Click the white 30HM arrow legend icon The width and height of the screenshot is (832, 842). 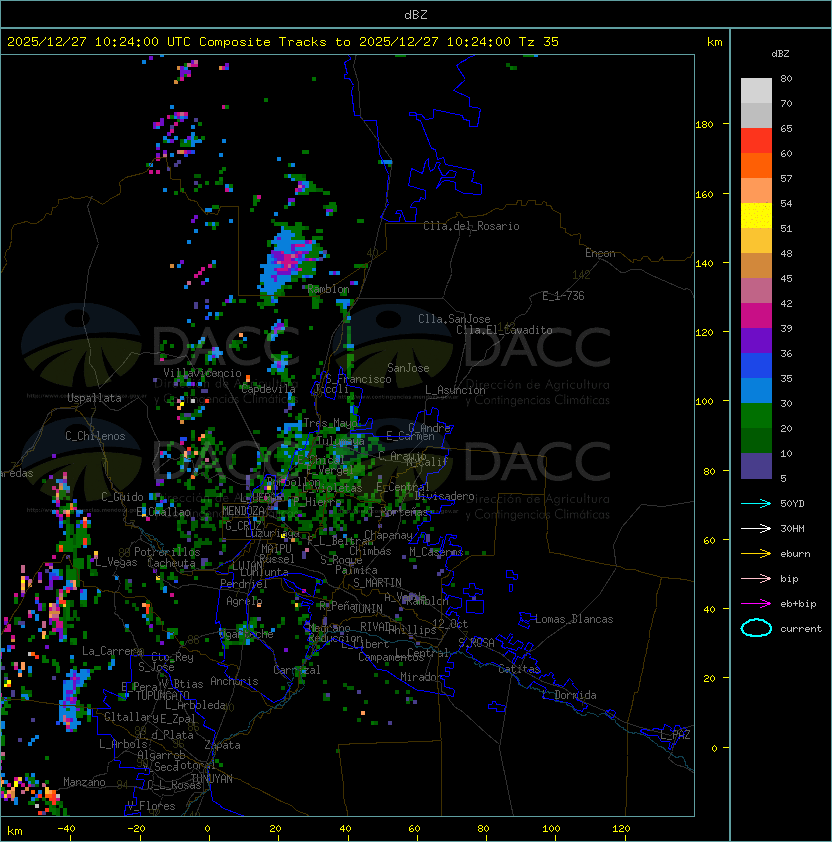pos(756,528)
